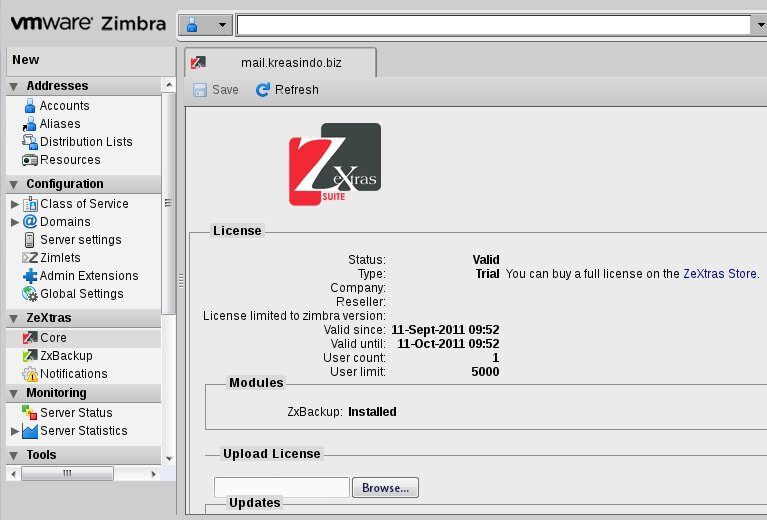
Task: Click the Status value 'Valid'
Action: [x=486, y=259]
